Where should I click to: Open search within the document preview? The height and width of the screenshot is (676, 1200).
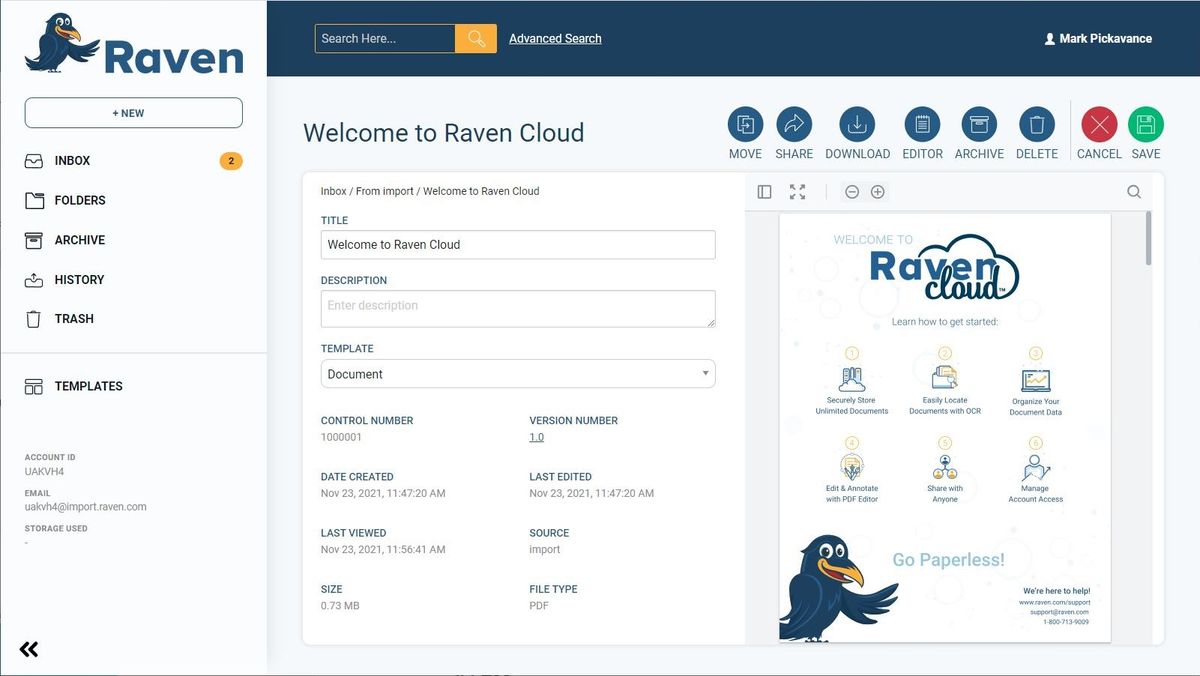tap(1134, 191)
